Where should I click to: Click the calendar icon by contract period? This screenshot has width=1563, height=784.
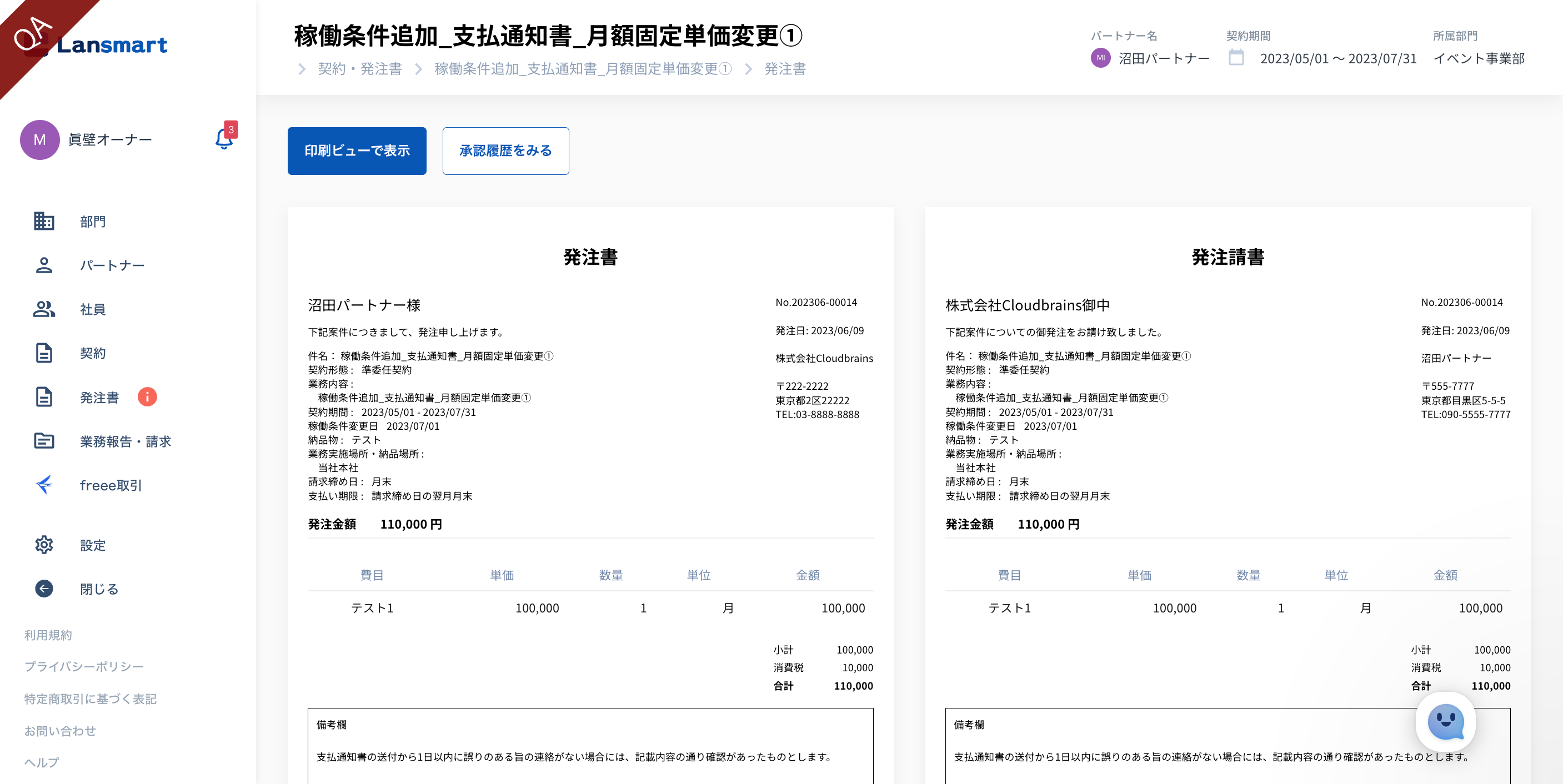pos(1236,58)
